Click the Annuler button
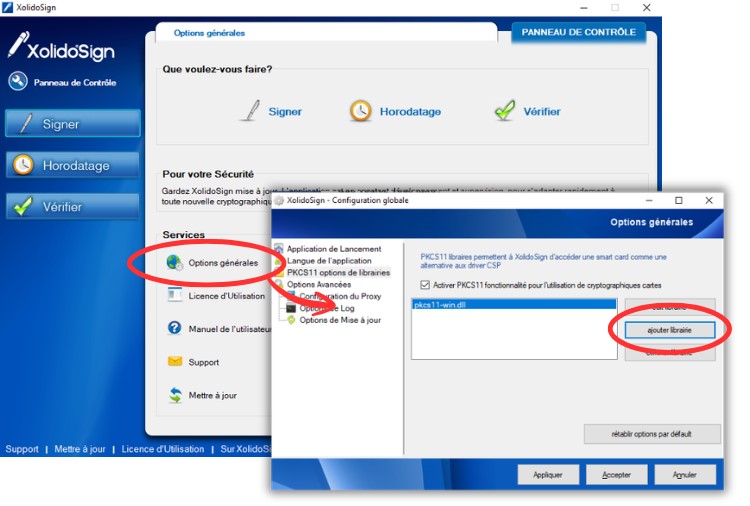 [685, 474]
